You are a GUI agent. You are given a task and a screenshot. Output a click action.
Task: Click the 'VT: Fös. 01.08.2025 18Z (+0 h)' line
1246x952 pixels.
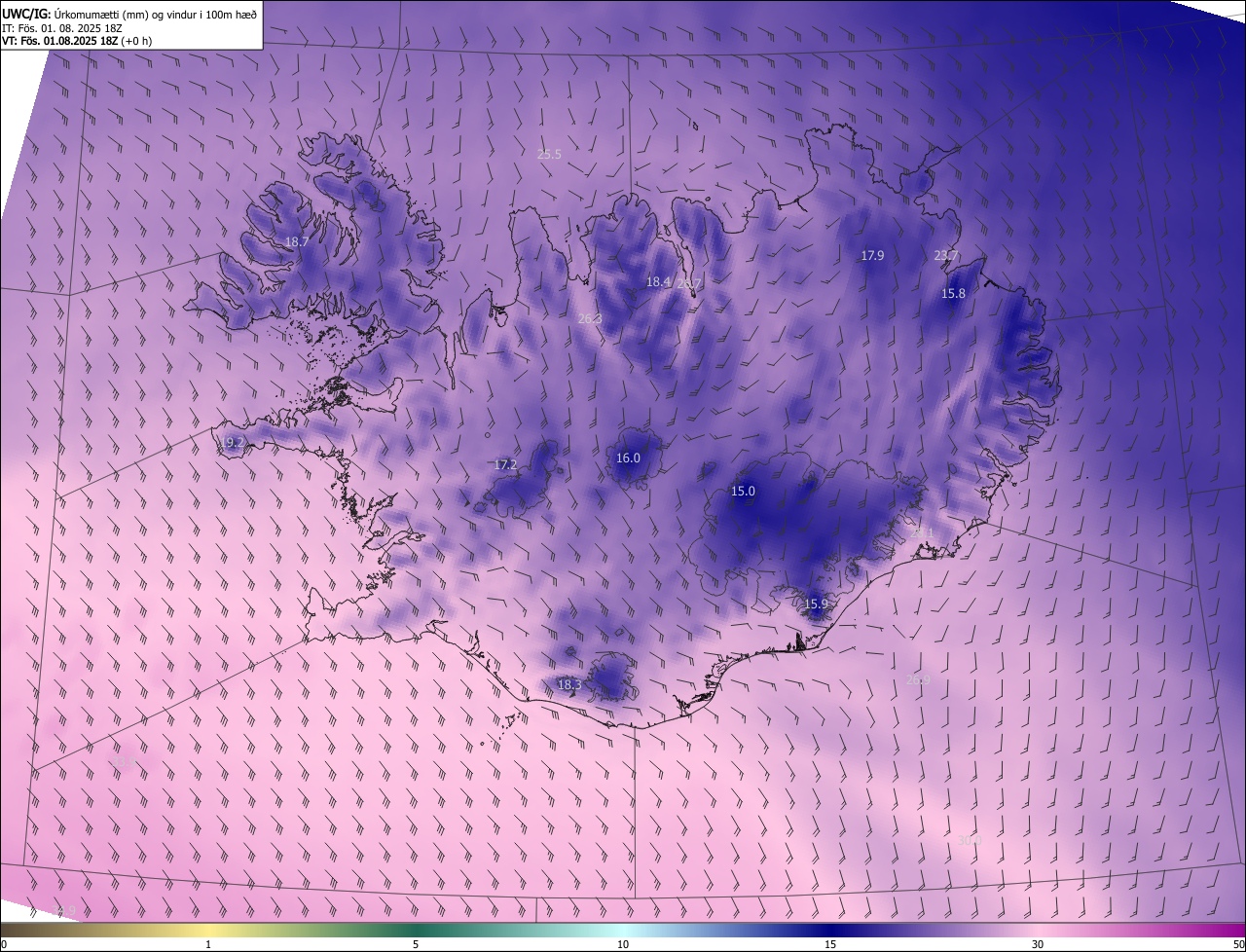tap(77, 41)
